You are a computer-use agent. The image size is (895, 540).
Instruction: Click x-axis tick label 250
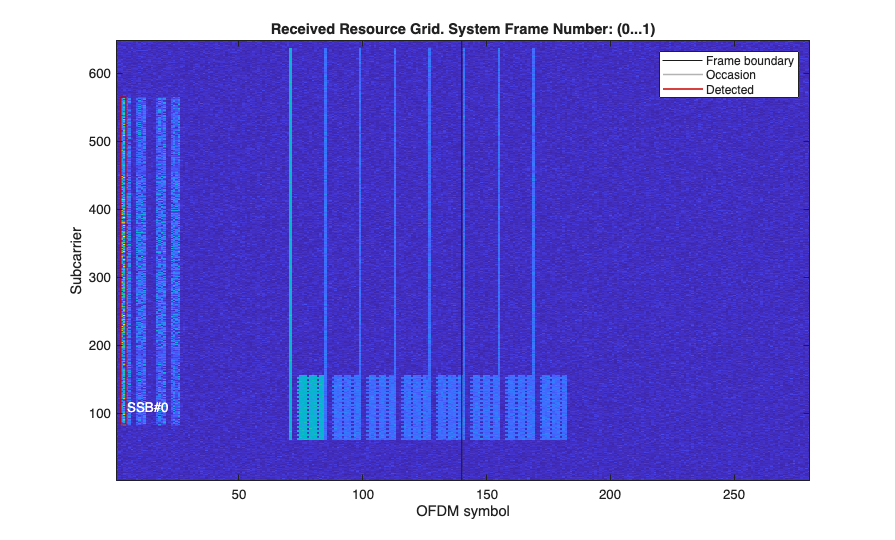[x=733, y=494]
